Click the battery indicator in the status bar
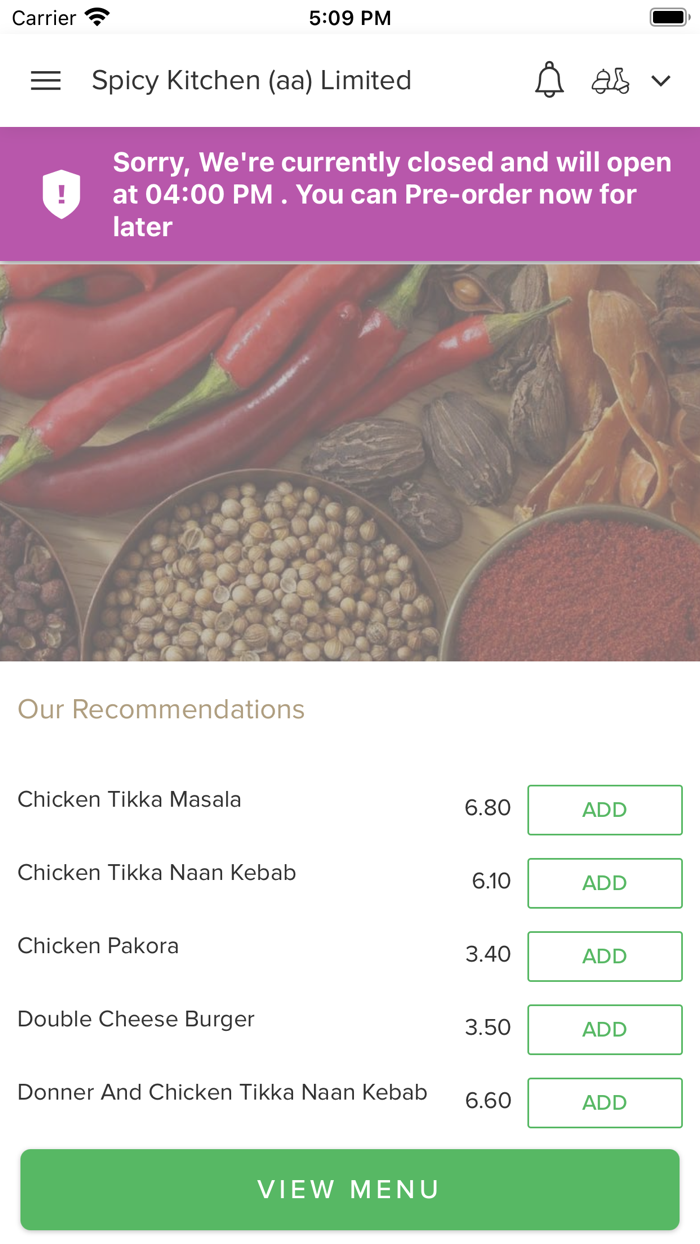Image resolution: width=700 pixels, height=1244 pixels. tap(666, 15)
